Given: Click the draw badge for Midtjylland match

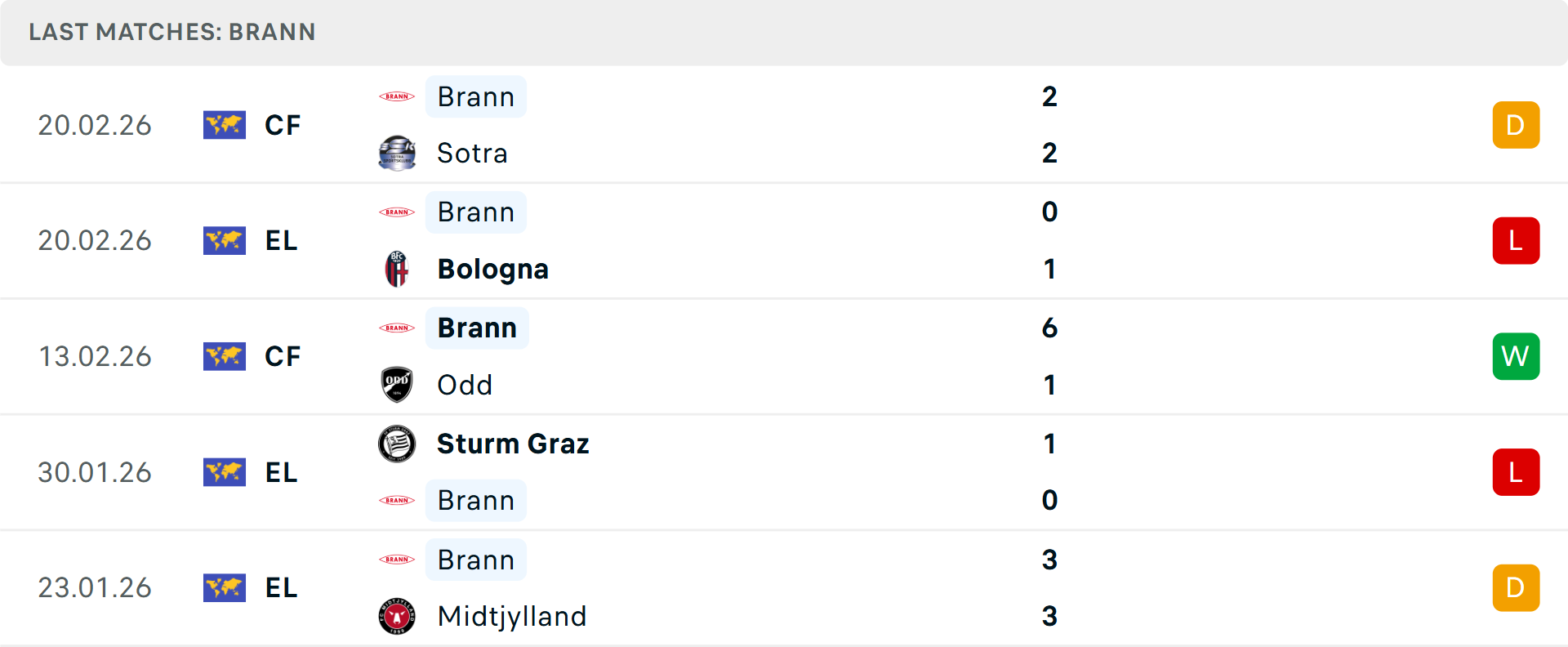Looking at the screenshot, I should click(1516, 588).
